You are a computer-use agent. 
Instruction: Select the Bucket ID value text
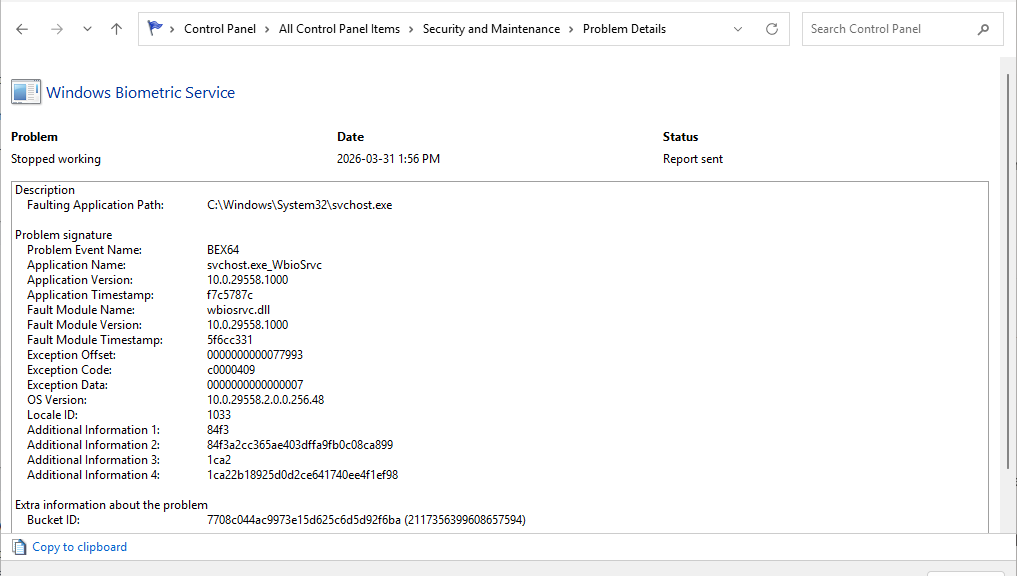[x=366, y=519]
